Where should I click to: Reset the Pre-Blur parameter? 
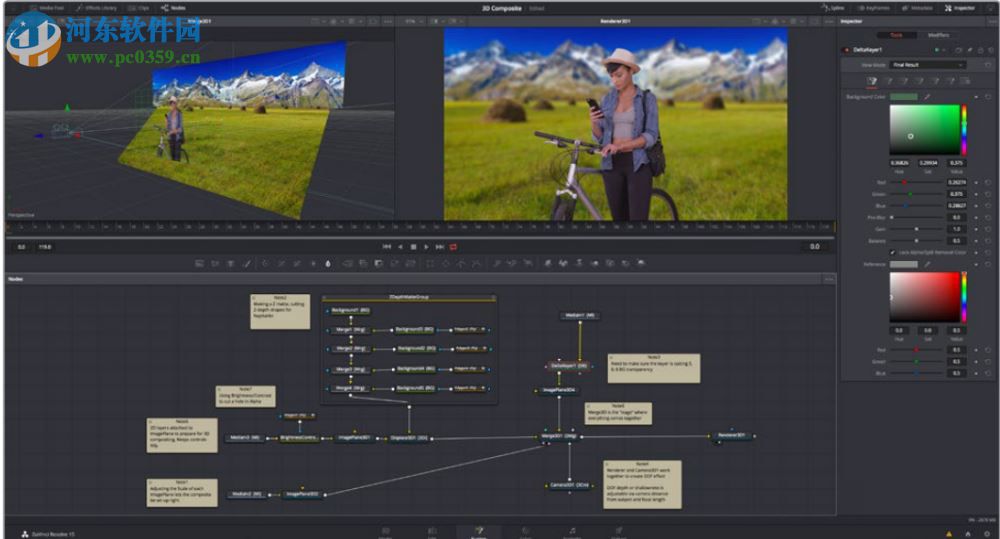tap(988, 218)
